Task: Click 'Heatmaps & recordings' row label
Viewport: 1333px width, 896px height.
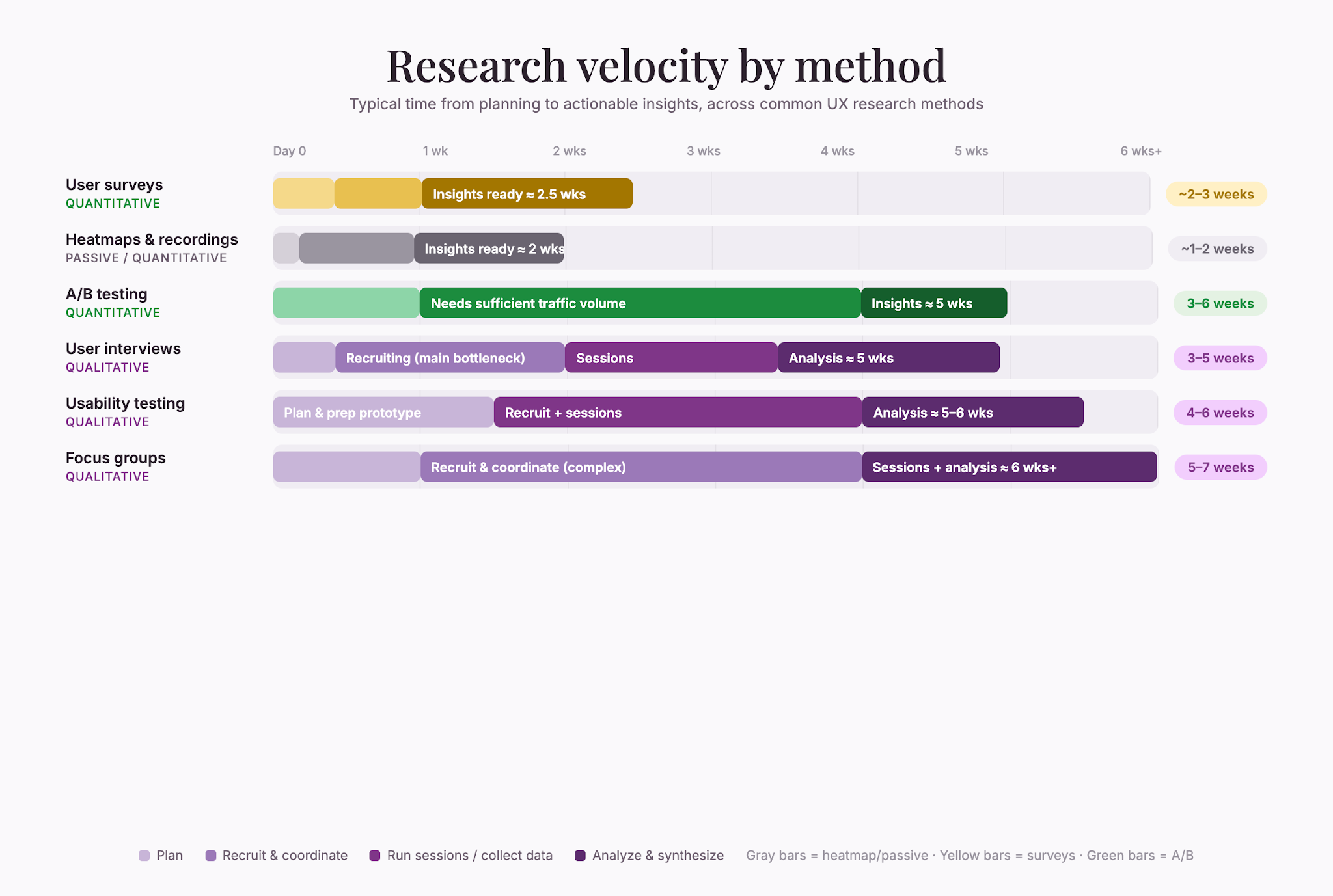Action: pos(152,239)
